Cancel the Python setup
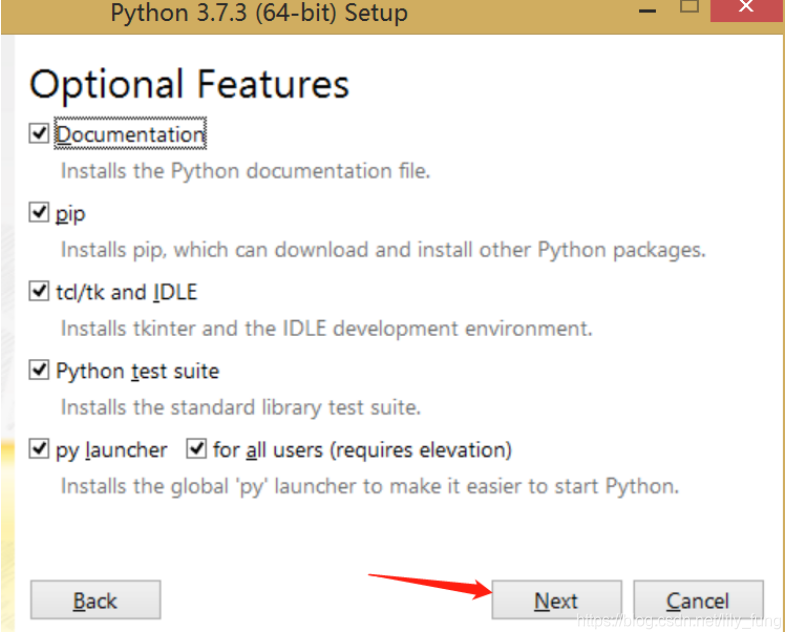This screenshot has width=790, height=639. pos(698,600)
